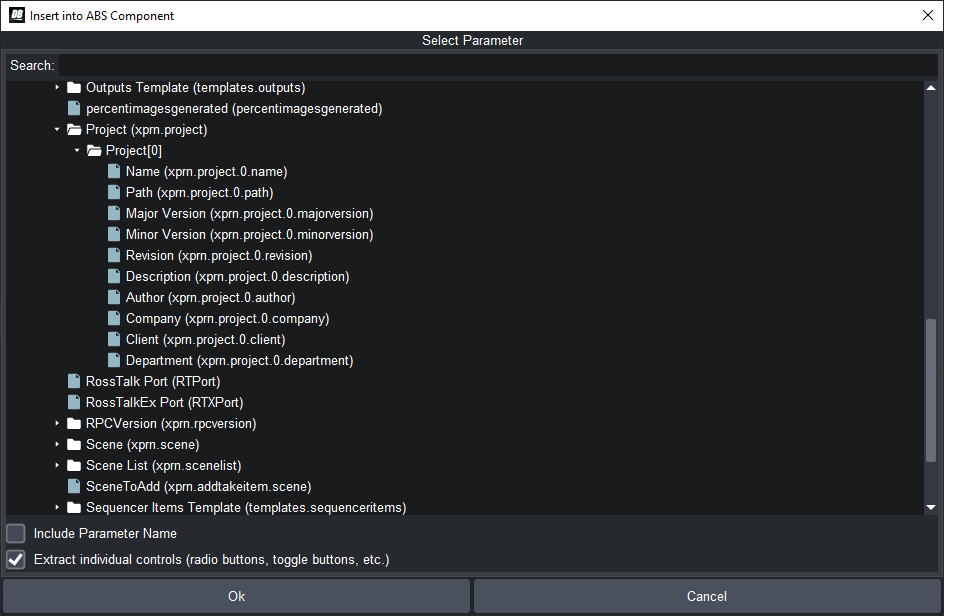
Task: Select the RossTalkEx Port (RTXPort) entry
Action: coord(164,402)
